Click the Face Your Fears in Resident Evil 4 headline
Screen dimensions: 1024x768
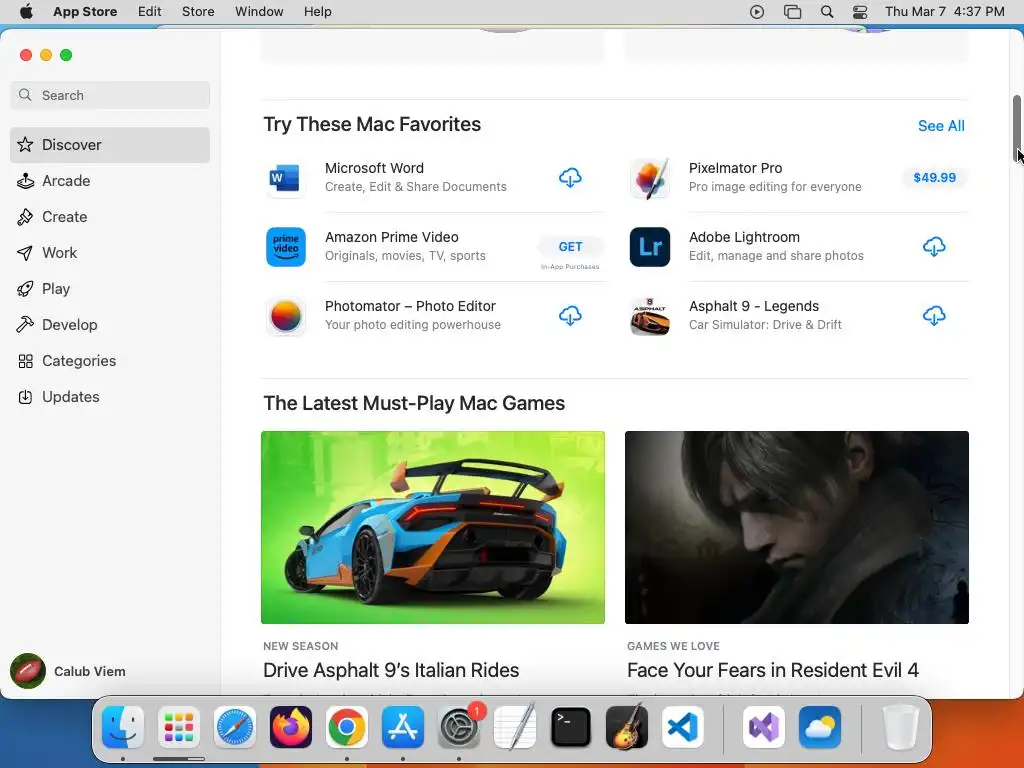coord(773,670)
